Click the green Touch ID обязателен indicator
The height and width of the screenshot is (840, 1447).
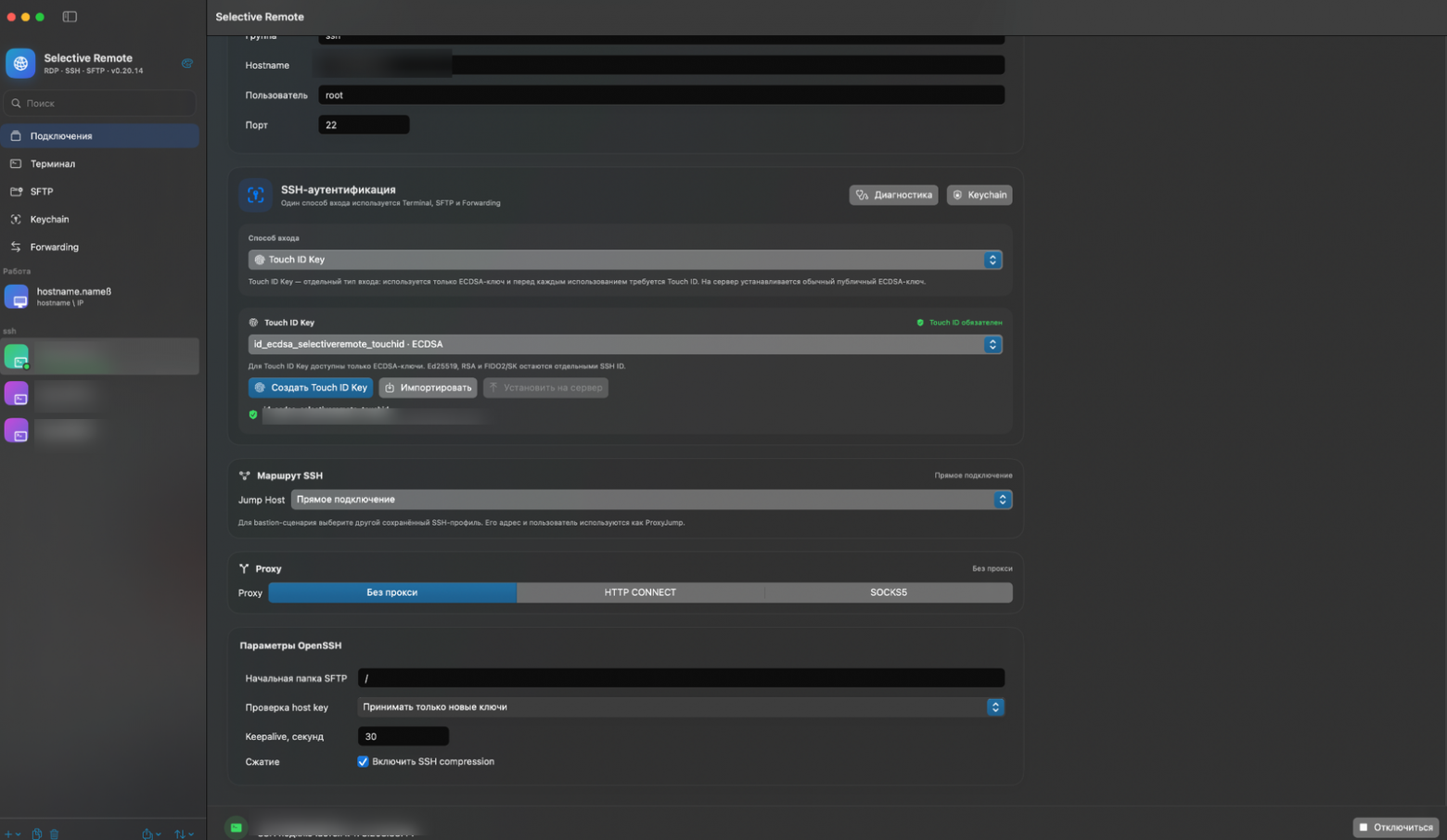(959, 323)
